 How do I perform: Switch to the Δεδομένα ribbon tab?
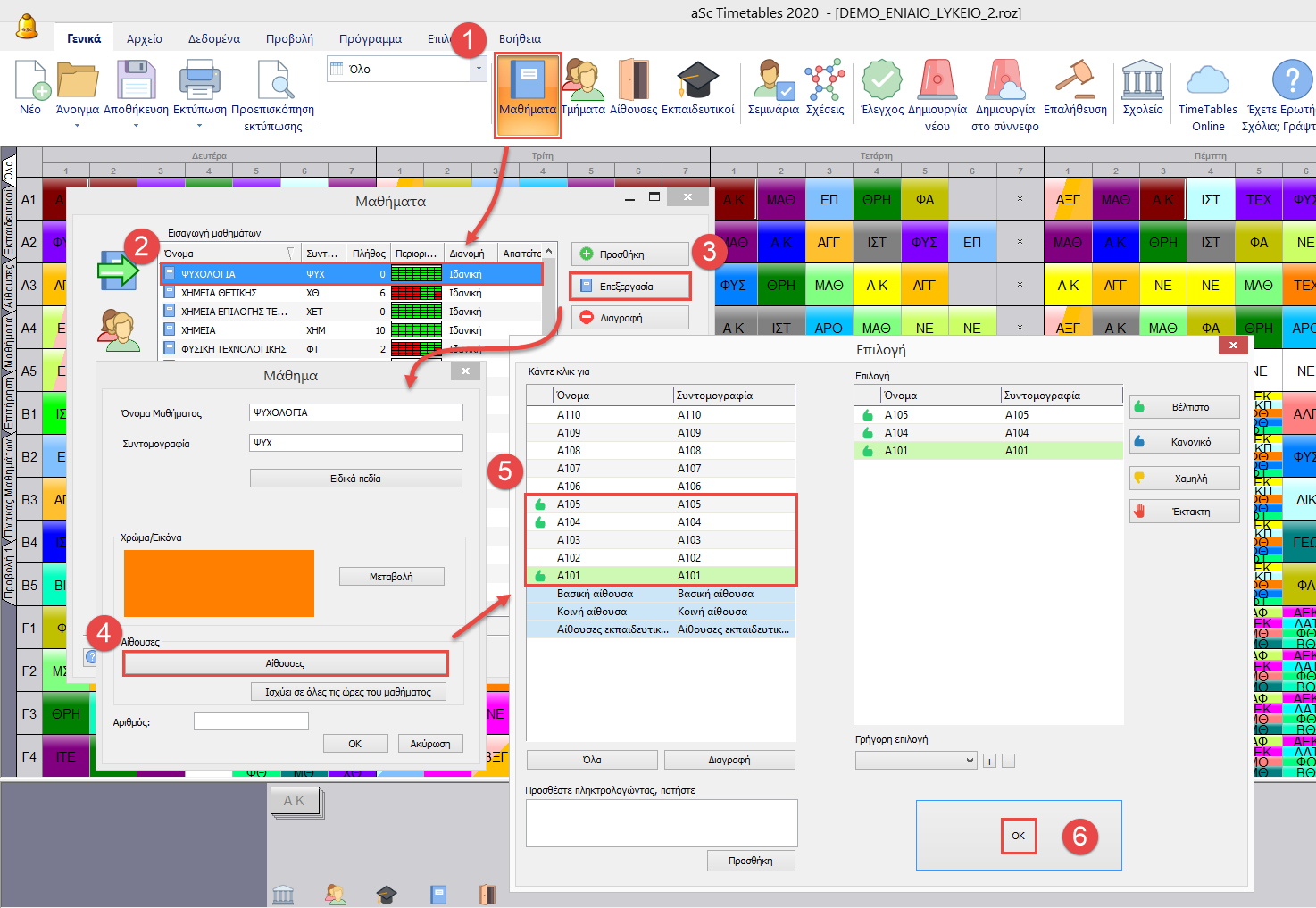tap(213, 38)
